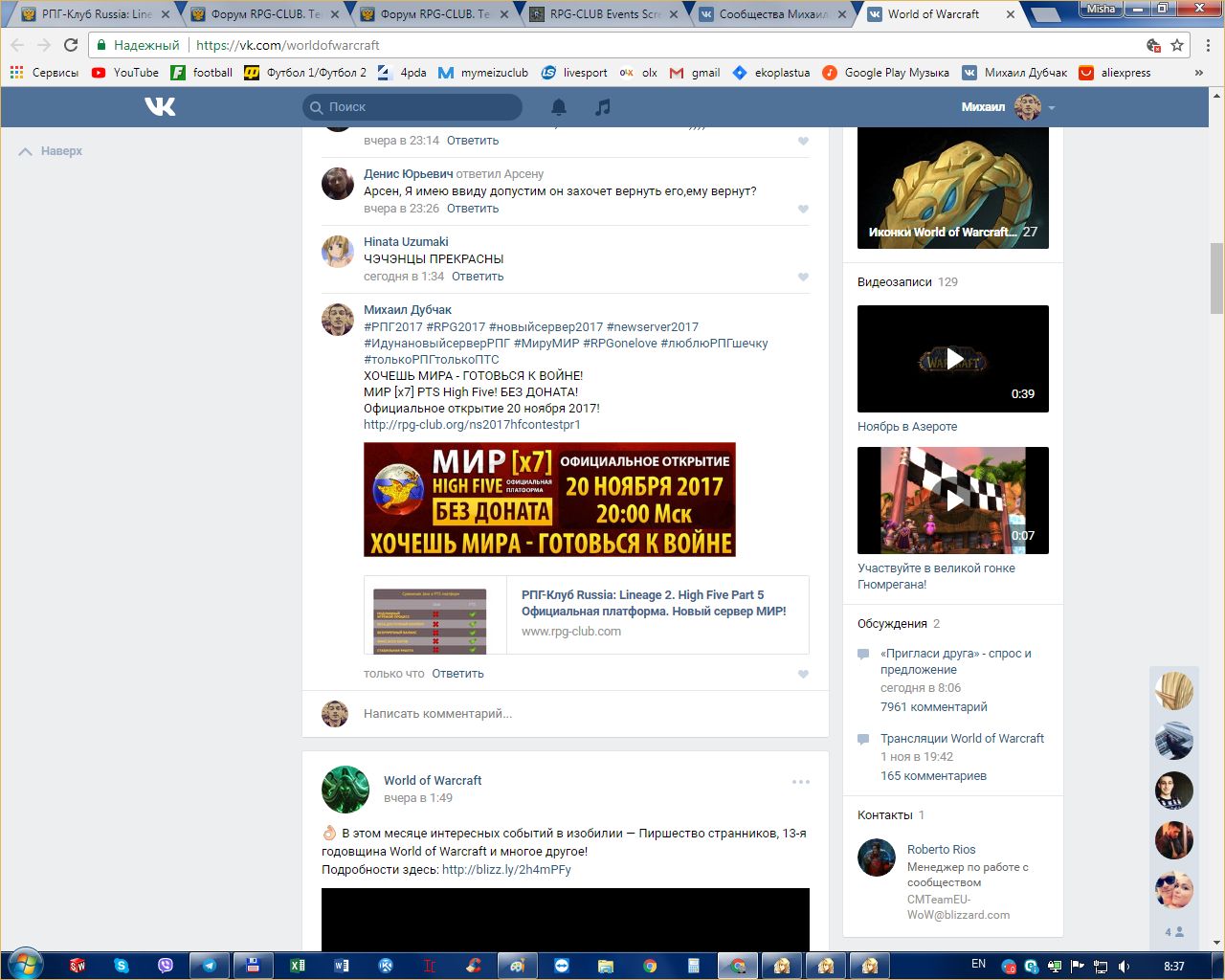
Task: Like Михаил Дубчак's comment heart
Action: pyautogui.click(x=803, y=674)
